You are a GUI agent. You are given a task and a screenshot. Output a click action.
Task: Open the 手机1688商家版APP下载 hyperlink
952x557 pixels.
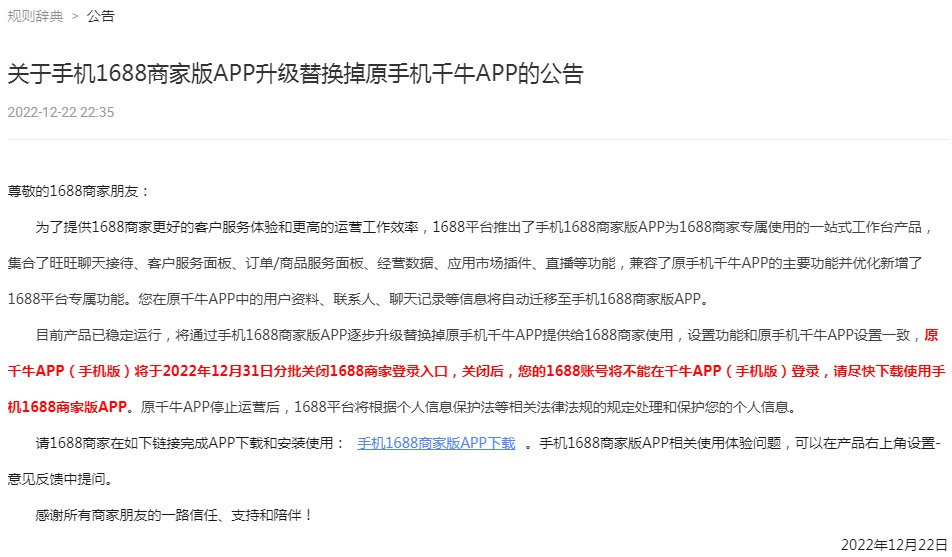tap(436, 443)
